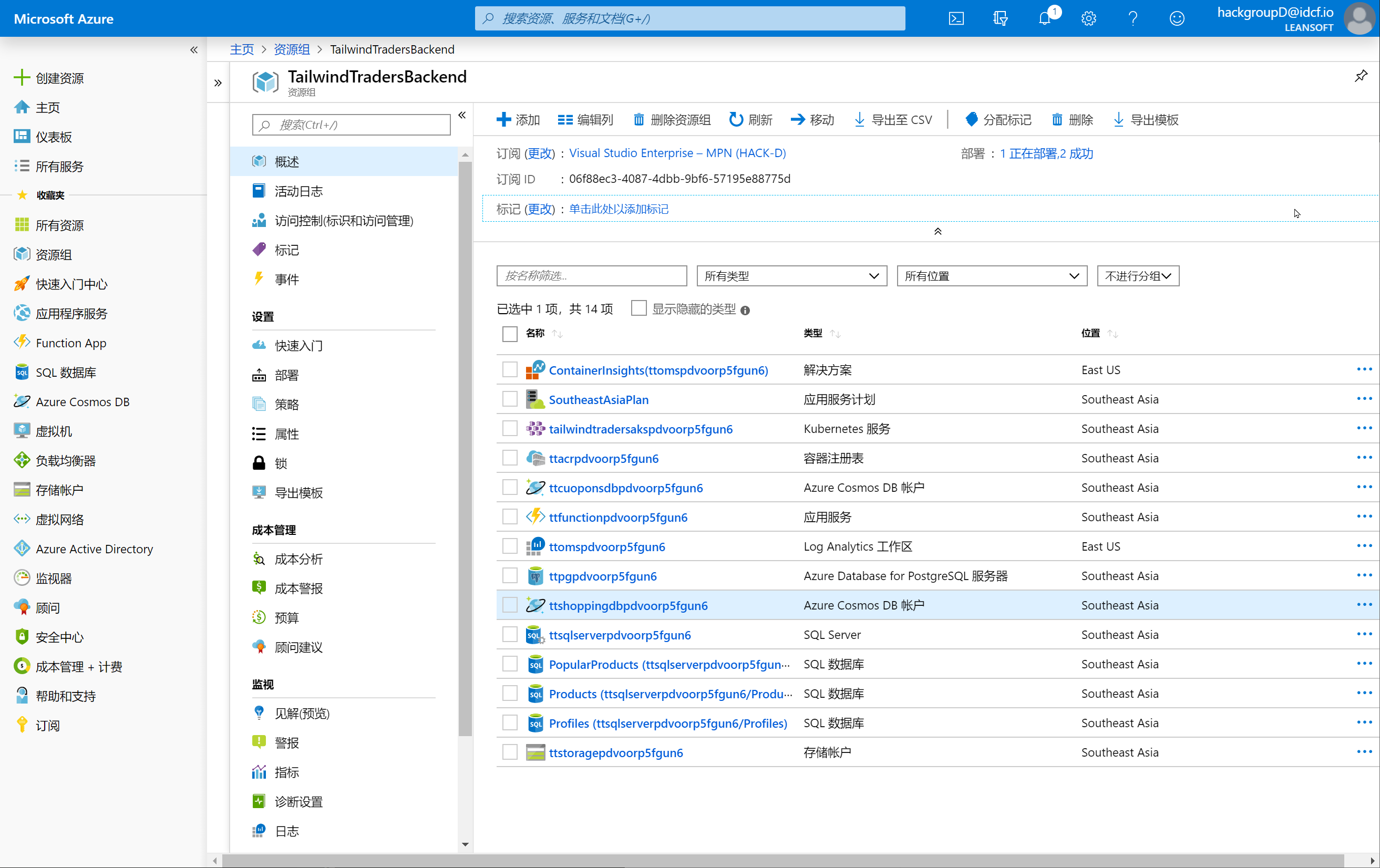Open the ttomspdvoorp5fgun6 resource link
Viewport: 1380px width, 868px height.
pos(607,546)
